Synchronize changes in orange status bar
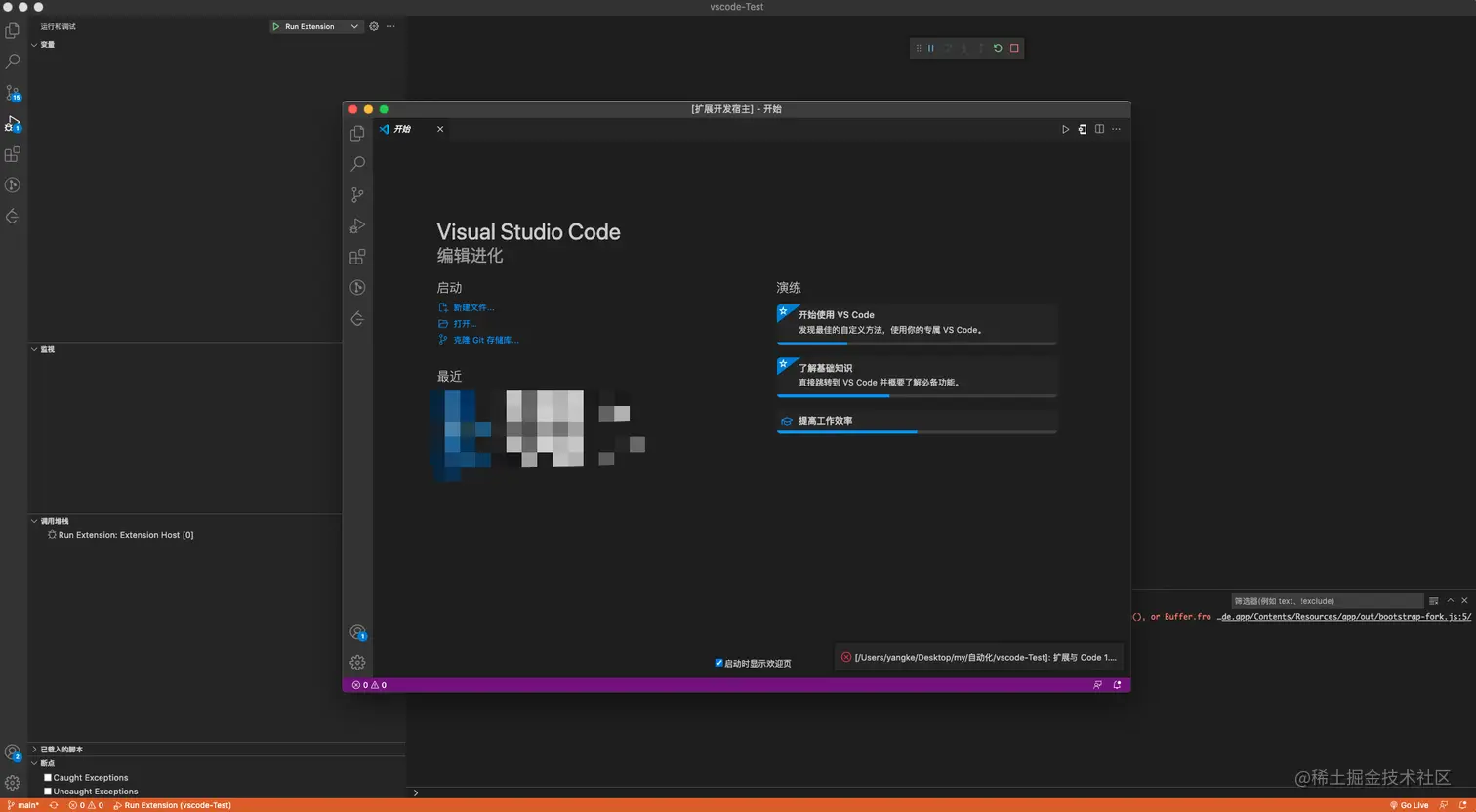Screen dimensions: 1476x812 tap(54, 805)
